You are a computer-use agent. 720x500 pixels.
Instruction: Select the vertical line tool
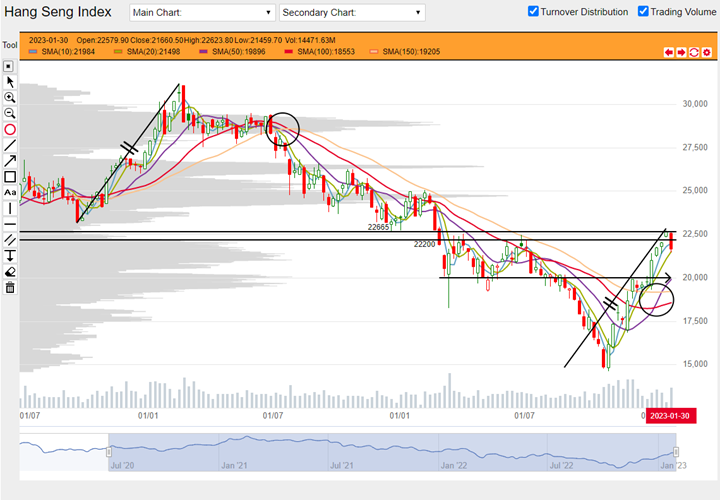tap(10, 208)
